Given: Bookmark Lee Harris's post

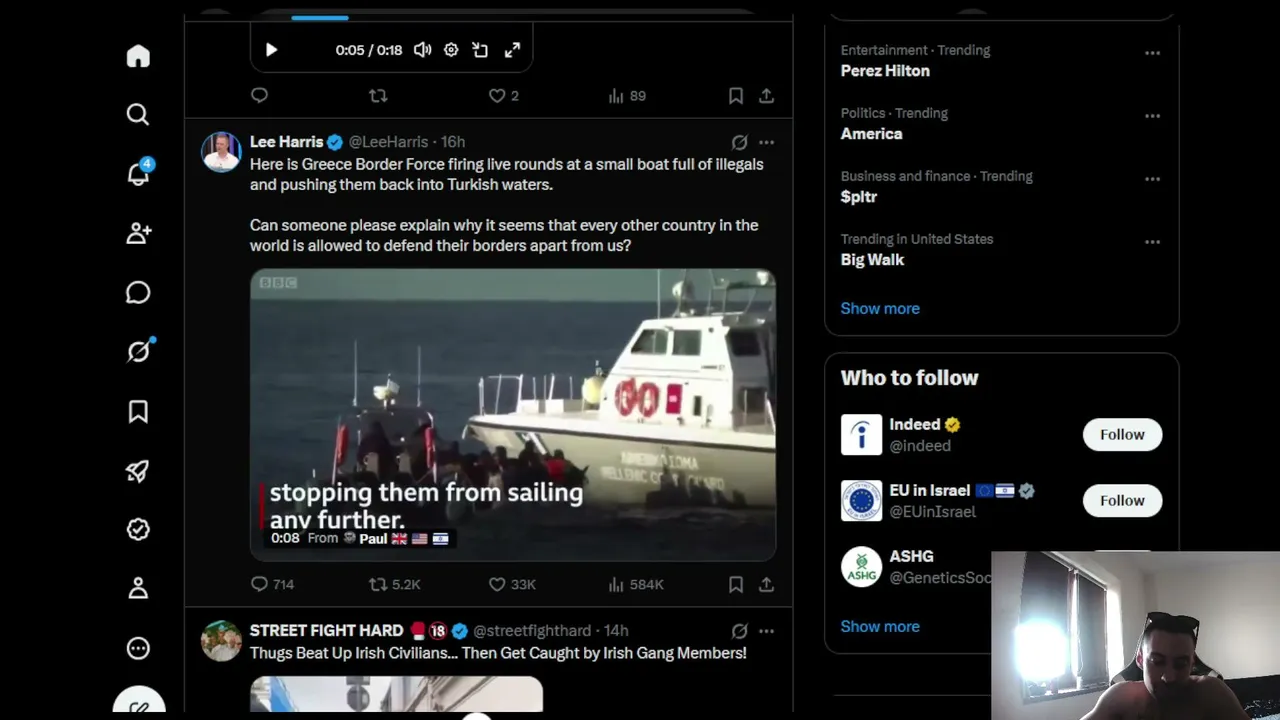Looking at the screenshot, I should (x=735, y=584).
